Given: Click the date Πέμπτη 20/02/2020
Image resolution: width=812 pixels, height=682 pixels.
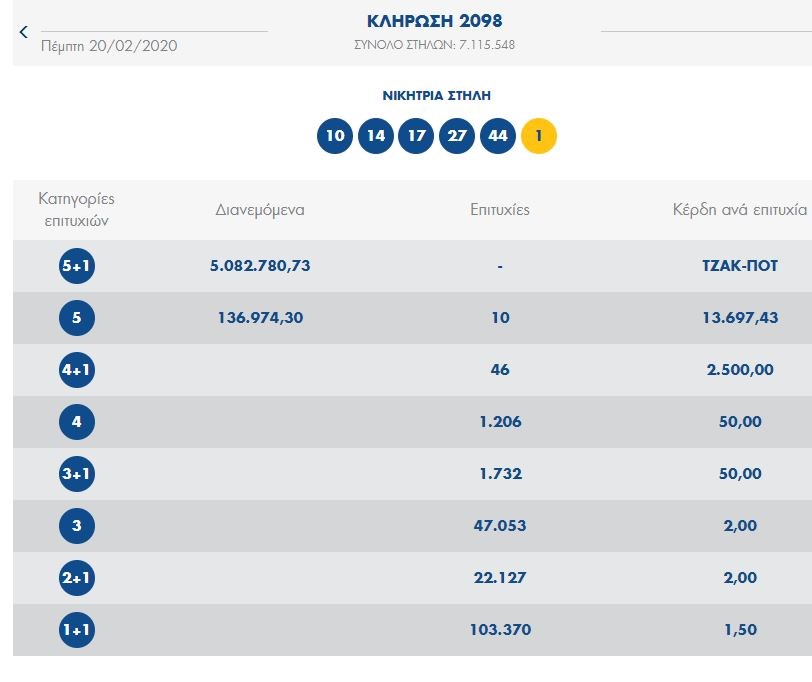Looking at the screenshot, I should click(109, 46).
